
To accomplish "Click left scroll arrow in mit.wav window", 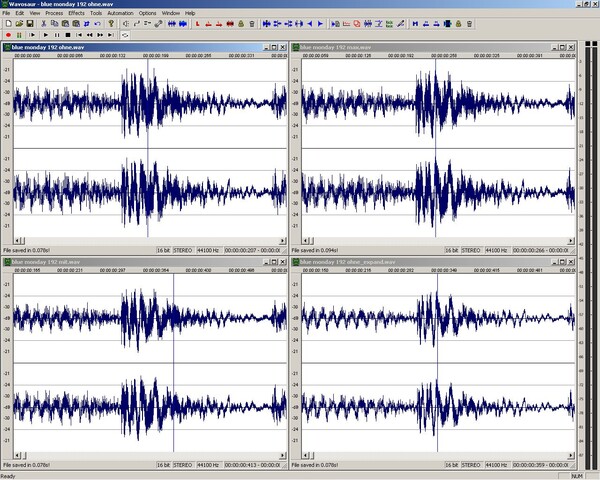I will pos(17,456).
